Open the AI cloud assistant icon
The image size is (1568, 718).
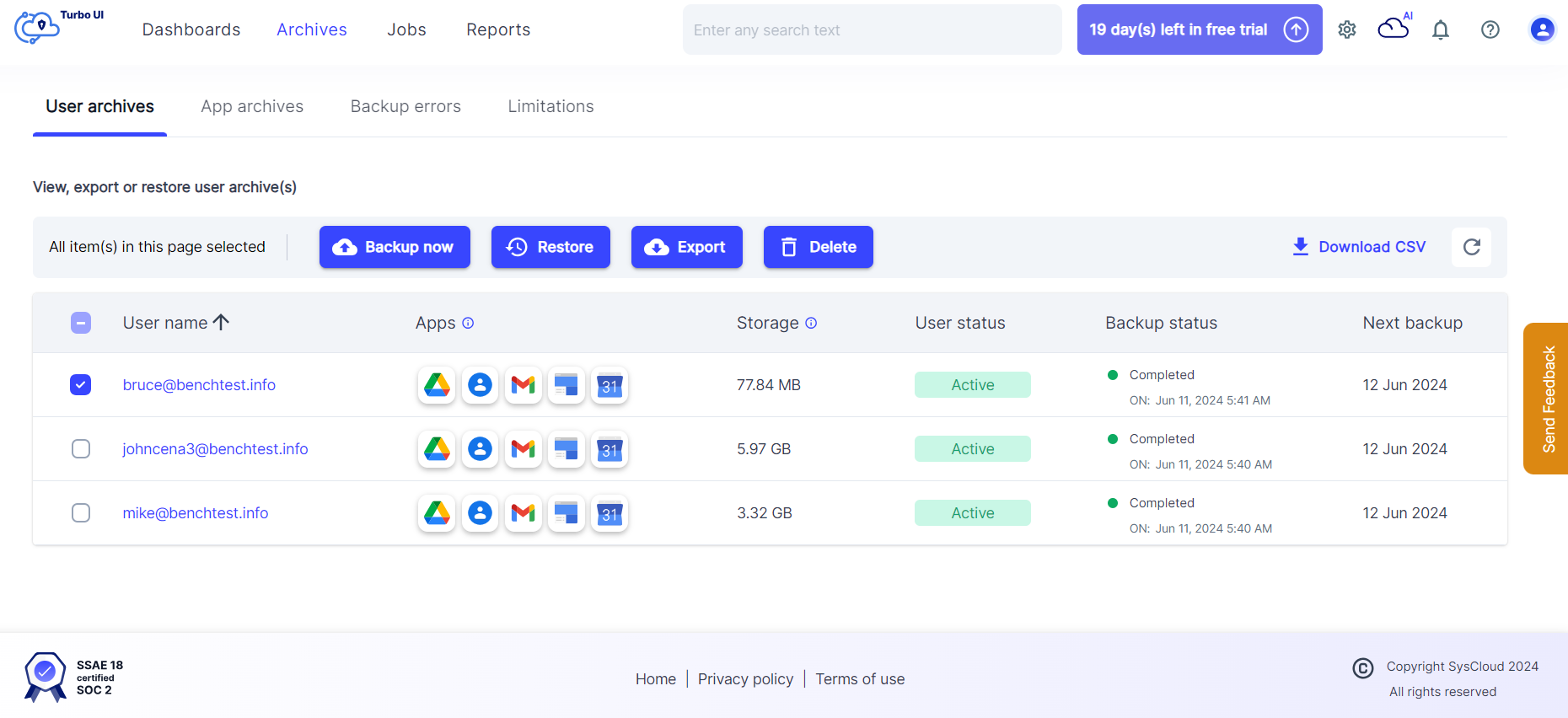tap(1393, 29)
